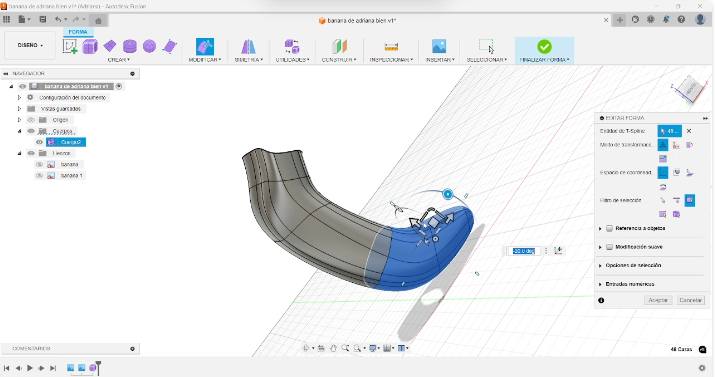Select the purple Face creation tool
Screen dimensions: 715x377
(170, 46)
